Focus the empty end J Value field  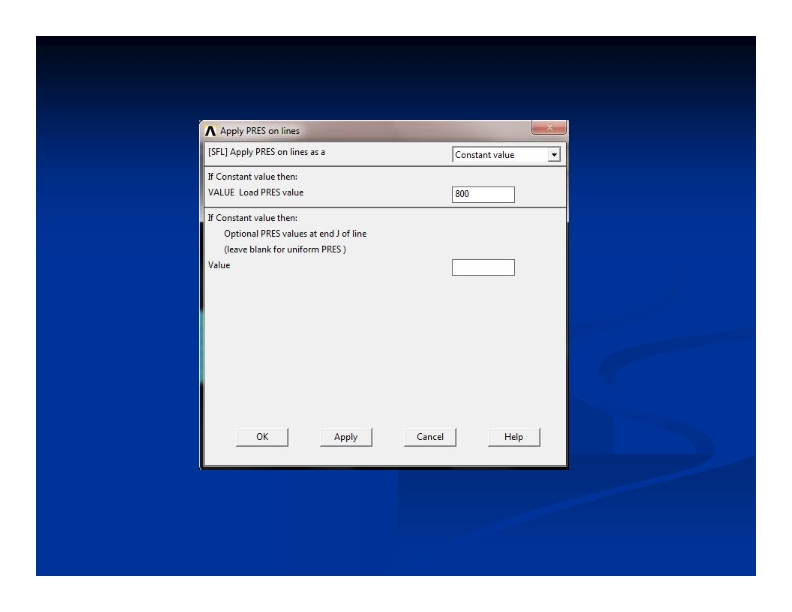click(x=483, y=267)
